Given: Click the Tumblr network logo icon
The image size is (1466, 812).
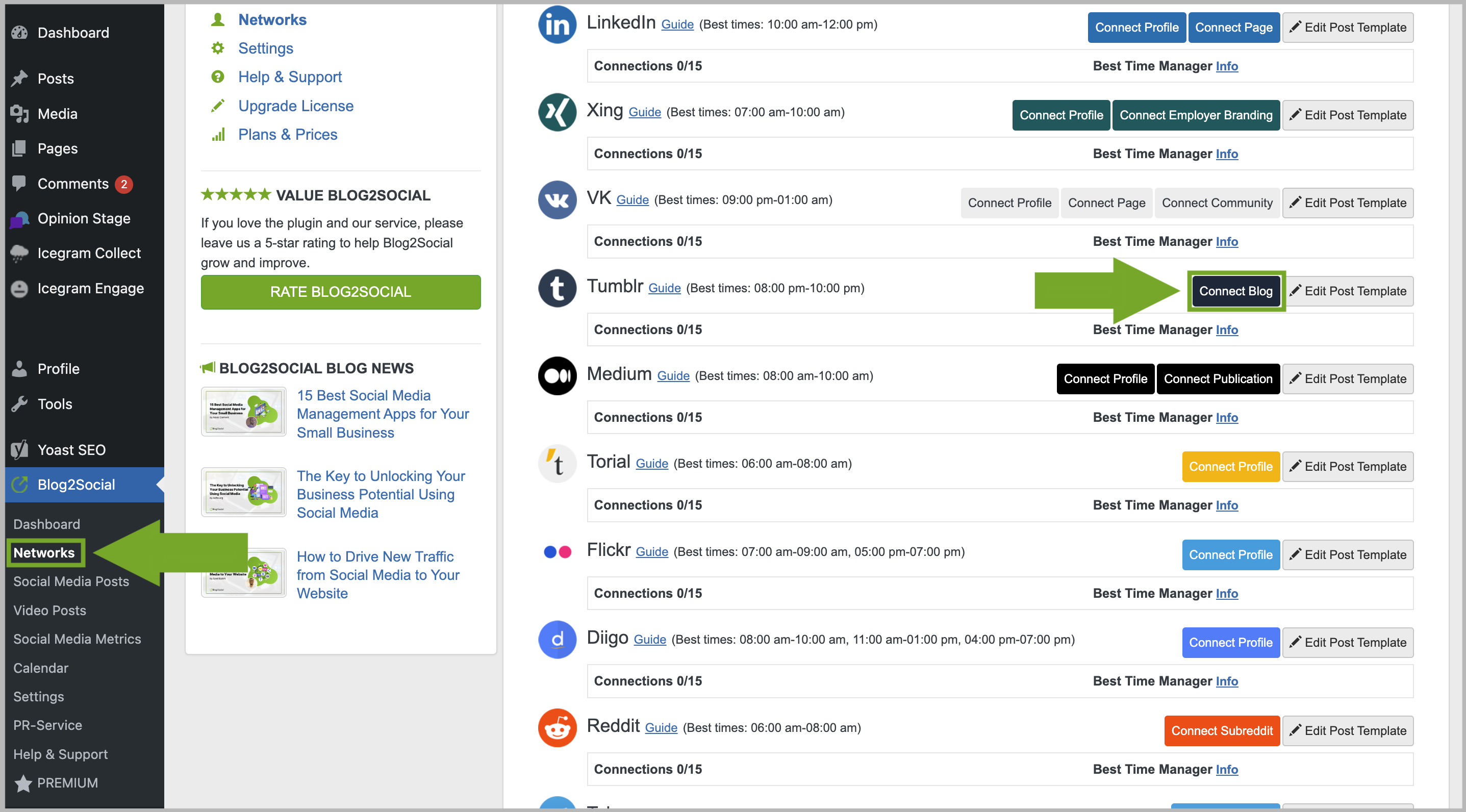Looking at the screenshot, I should pyautogui.click(x=557, y=288).
